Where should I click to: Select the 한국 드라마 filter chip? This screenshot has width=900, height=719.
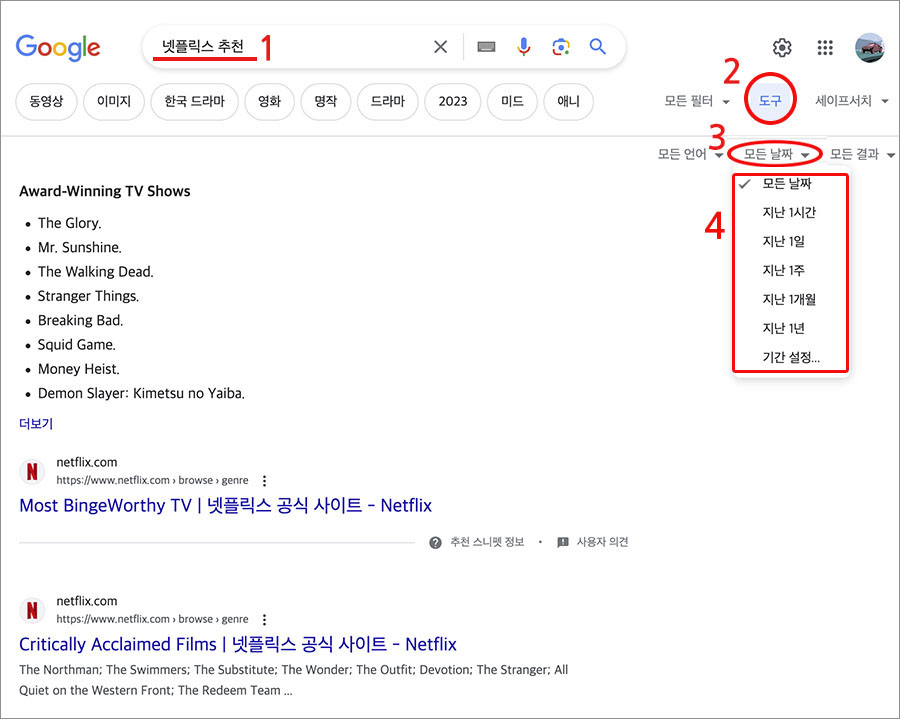tap(194, 102)
